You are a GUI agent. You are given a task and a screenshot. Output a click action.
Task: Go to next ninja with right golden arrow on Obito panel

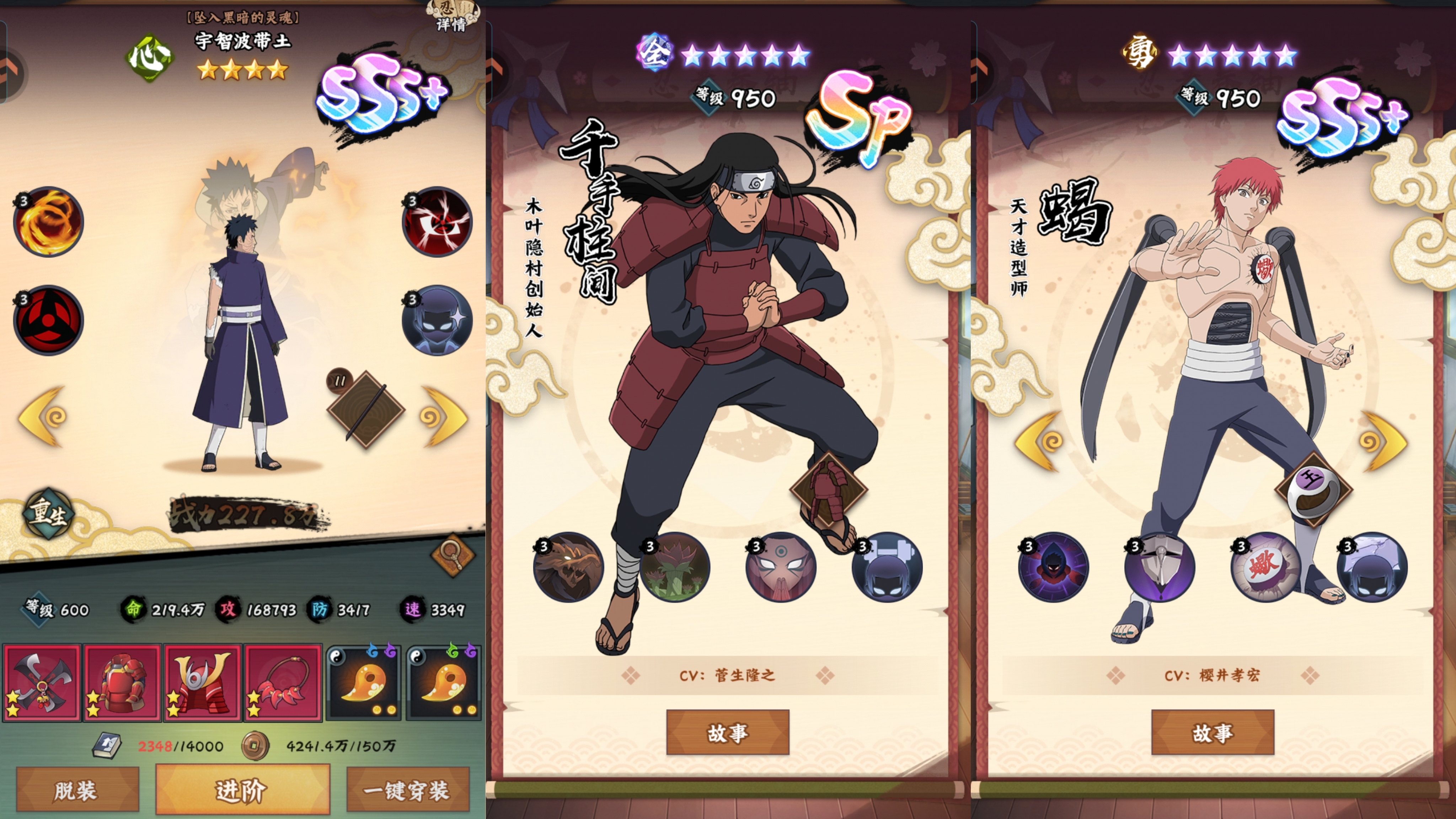(x=444, y=417)
